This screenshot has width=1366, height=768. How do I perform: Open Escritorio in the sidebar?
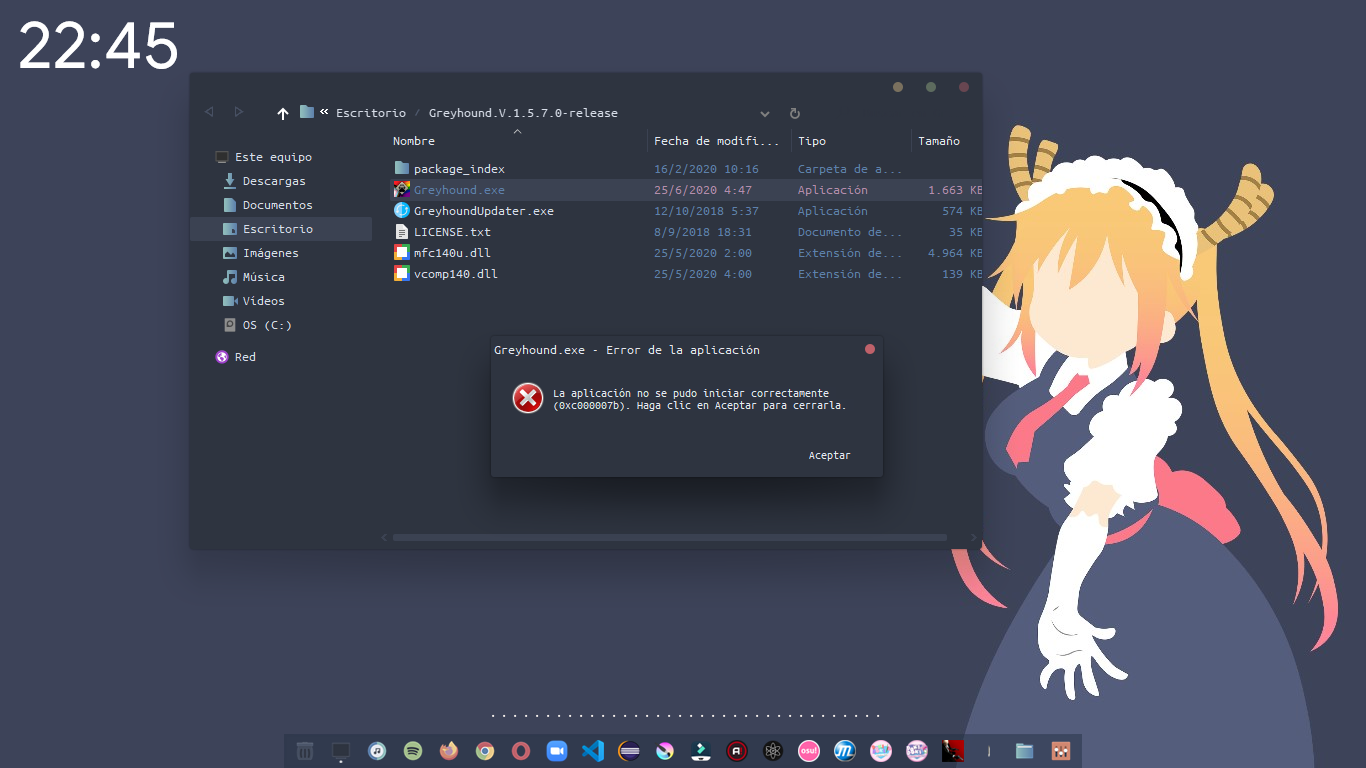click(278, 229)
